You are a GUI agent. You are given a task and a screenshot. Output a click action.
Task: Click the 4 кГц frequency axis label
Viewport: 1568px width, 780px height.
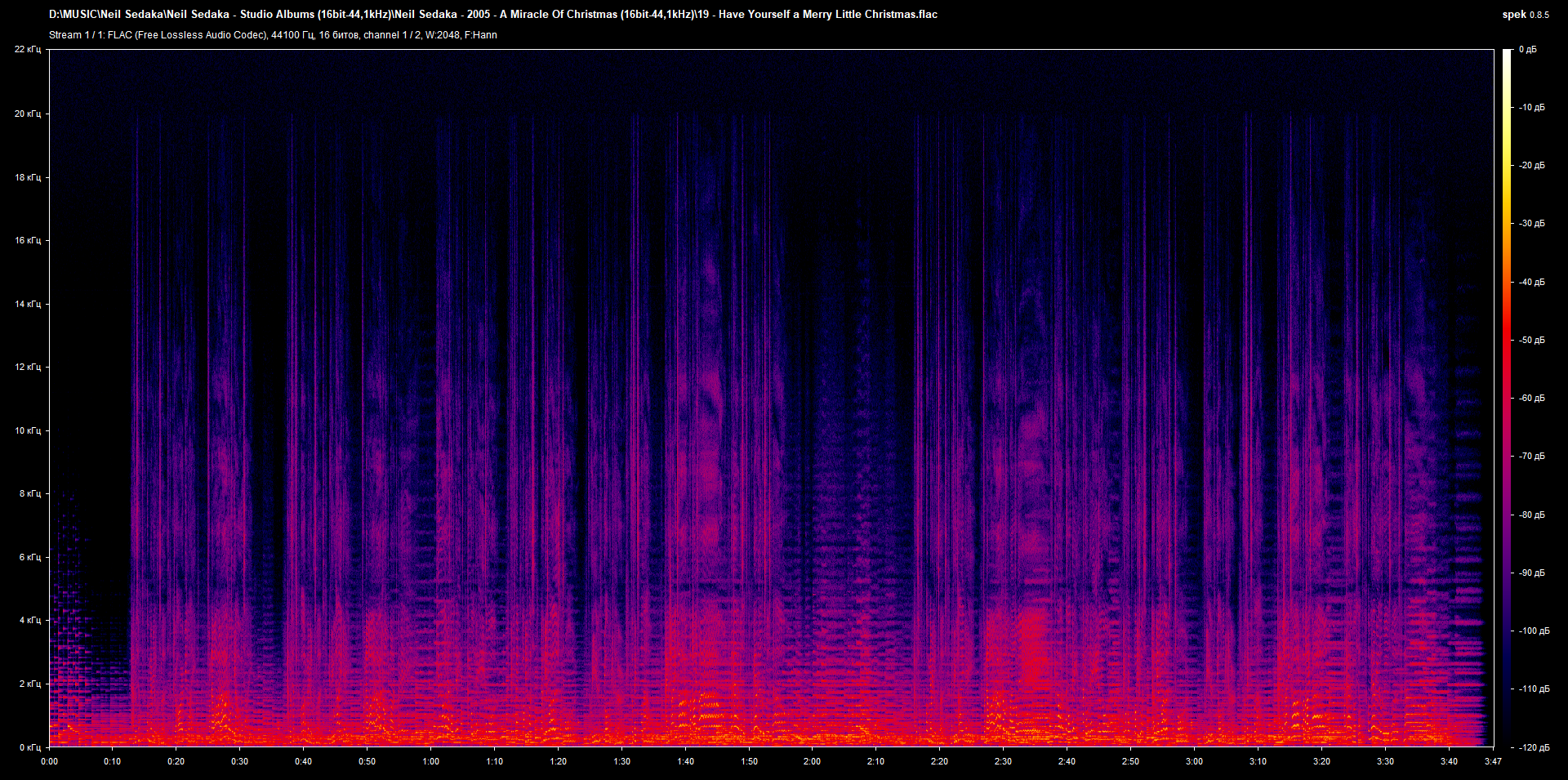[30, 620]
